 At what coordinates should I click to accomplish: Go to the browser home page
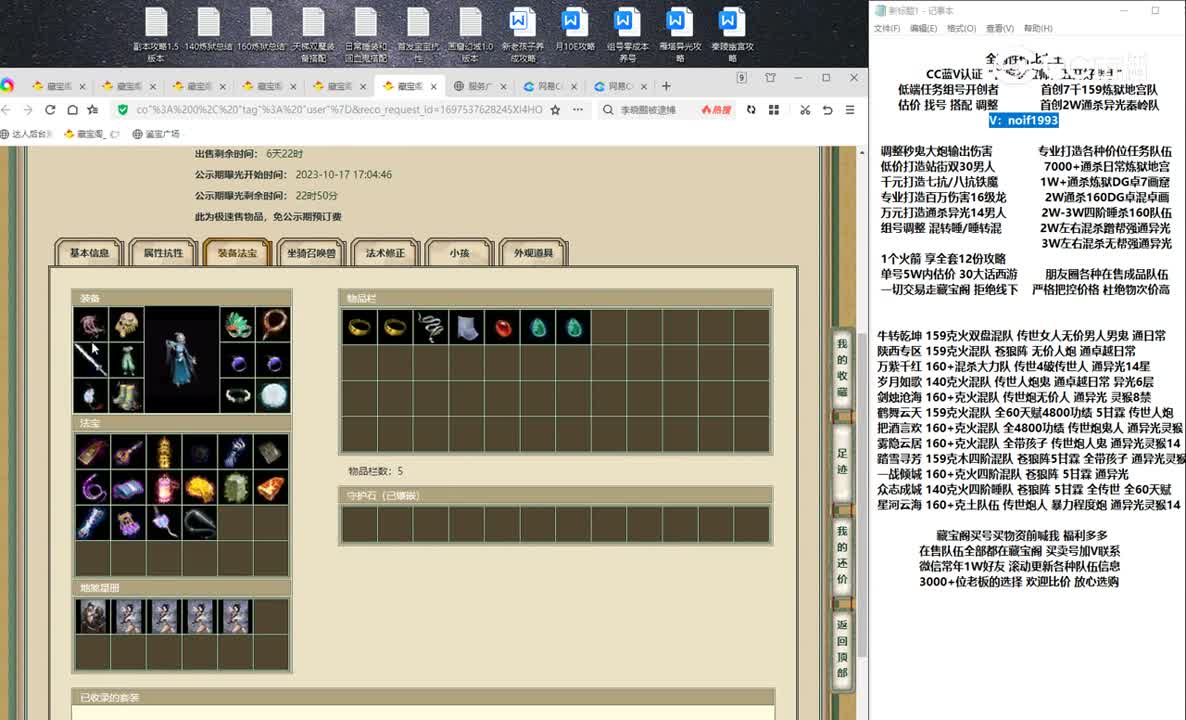(72, 110)
